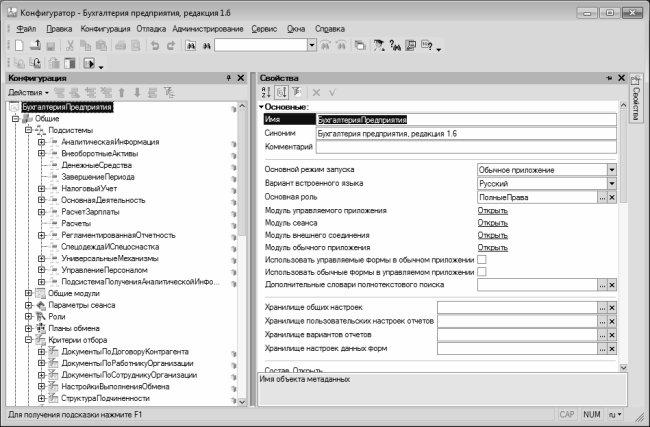
Task: Collapse the Основные properties section
Action: (261, 106)
